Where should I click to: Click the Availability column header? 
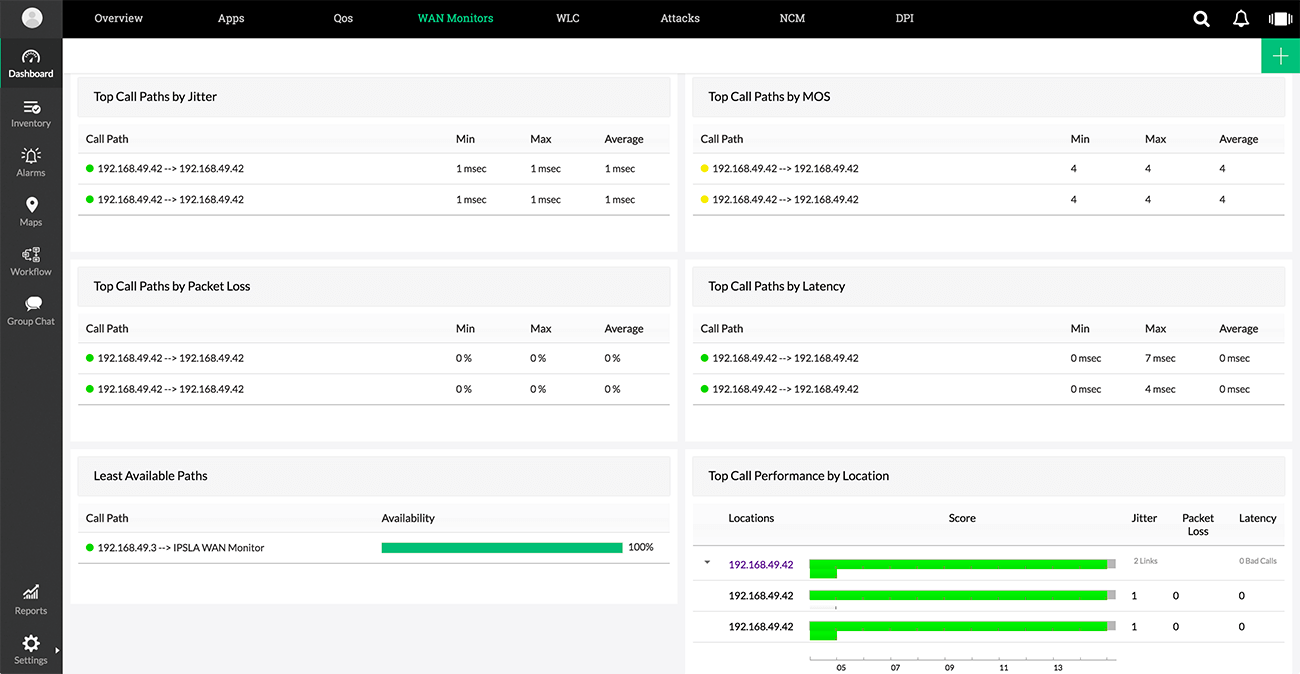point(408,518)
